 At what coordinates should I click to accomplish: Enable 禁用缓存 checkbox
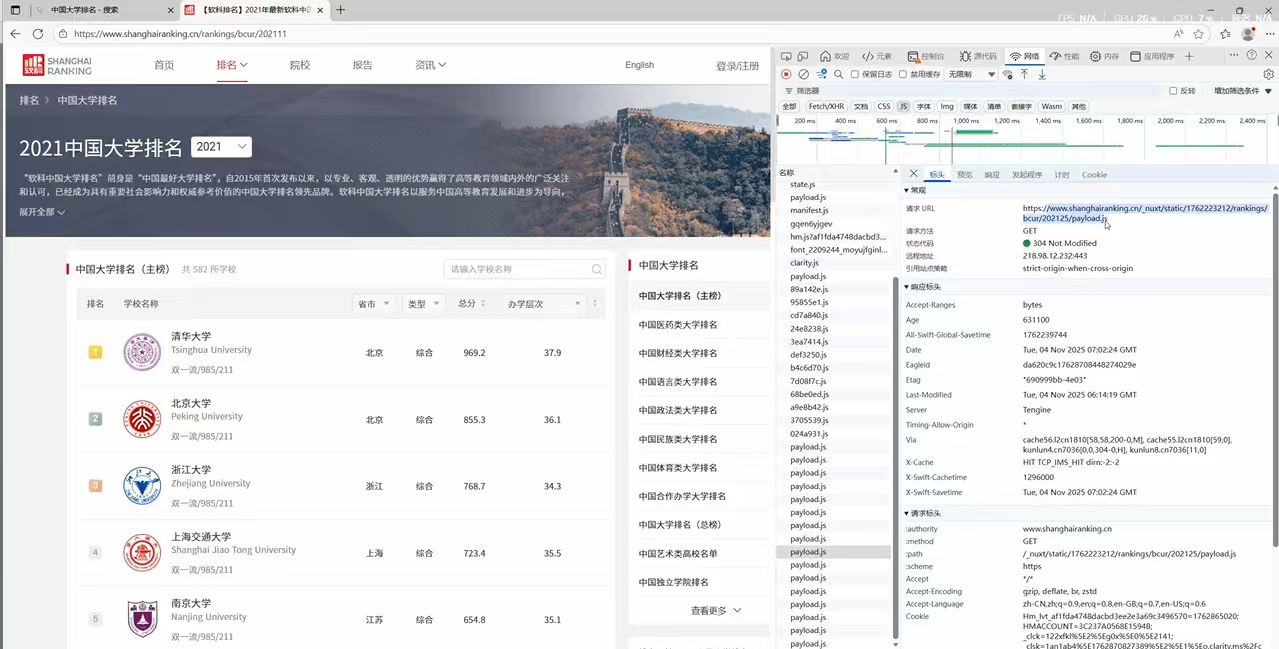click(x=903, y=74)
